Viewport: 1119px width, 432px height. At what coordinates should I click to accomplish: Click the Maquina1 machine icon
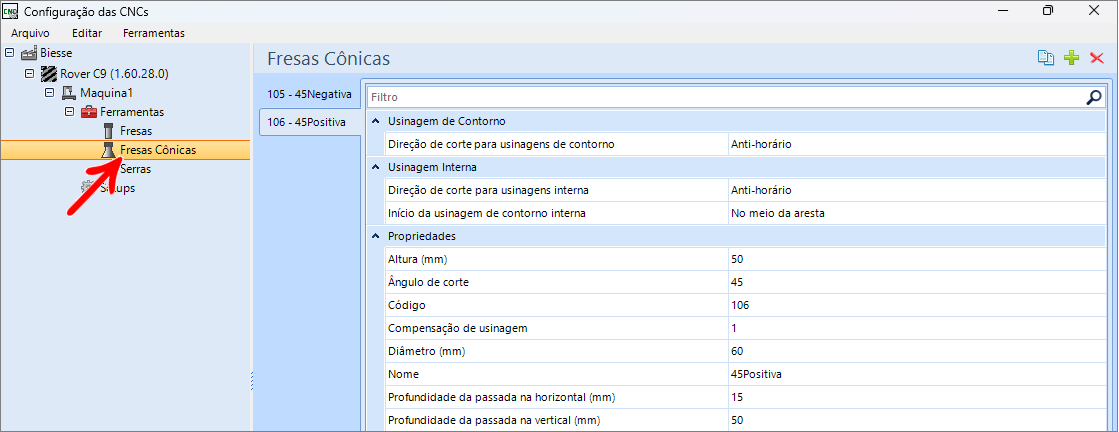coord(69,93)
